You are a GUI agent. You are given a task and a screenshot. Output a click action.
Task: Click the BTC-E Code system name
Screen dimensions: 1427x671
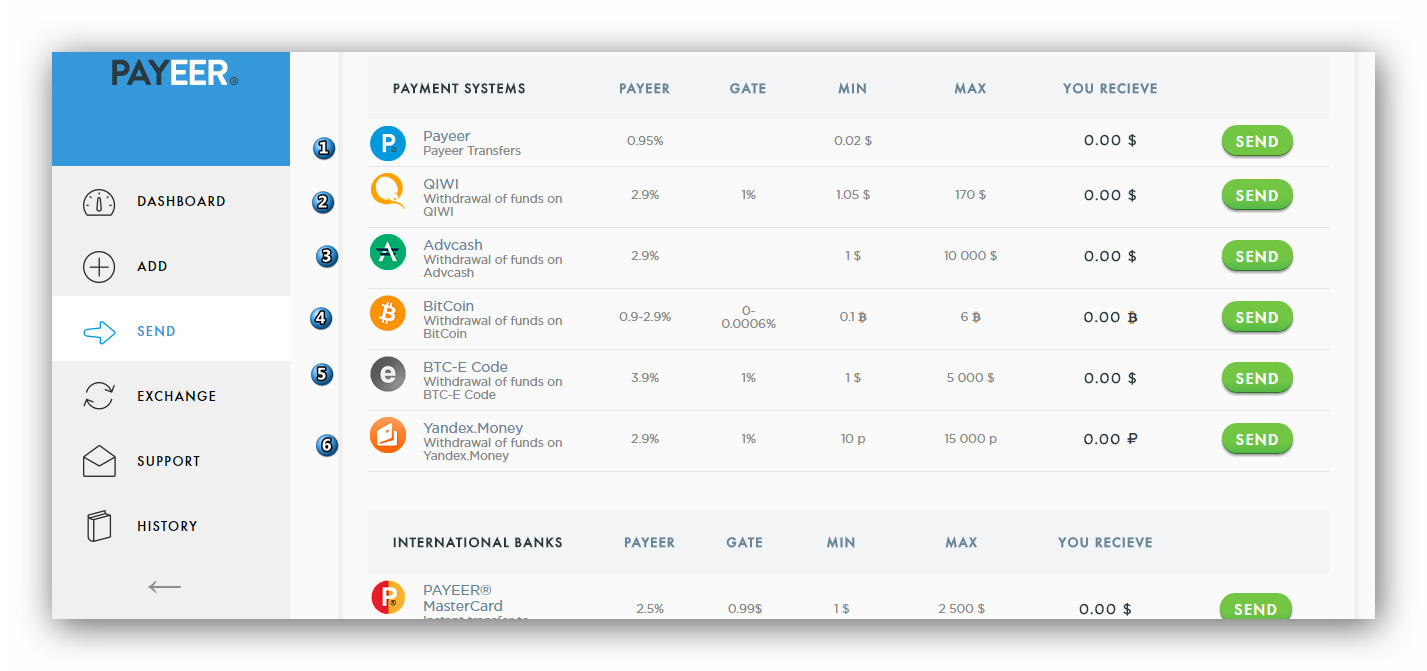[x=465, y=367]
